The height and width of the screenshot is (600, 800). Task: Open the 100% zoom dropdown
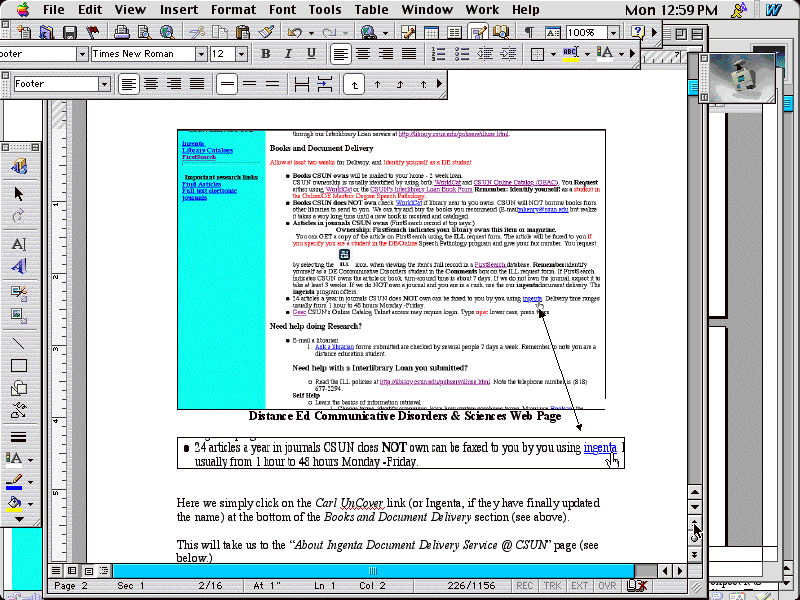pos(613,33)
